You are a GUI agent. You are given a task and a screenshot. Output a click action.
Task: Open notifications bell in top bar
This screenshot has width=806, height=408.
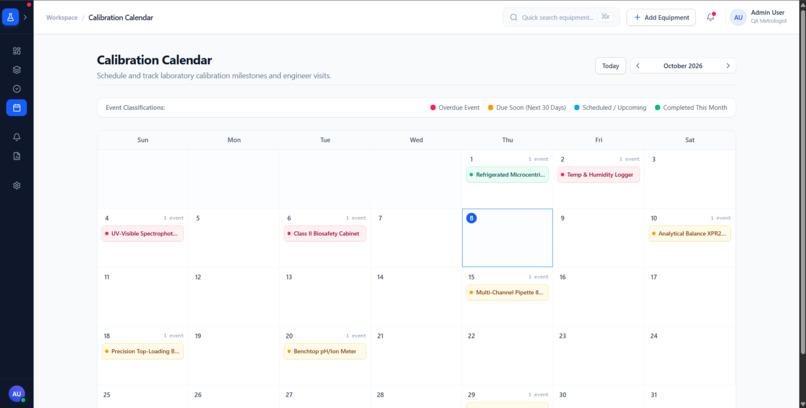click(710, 17)
